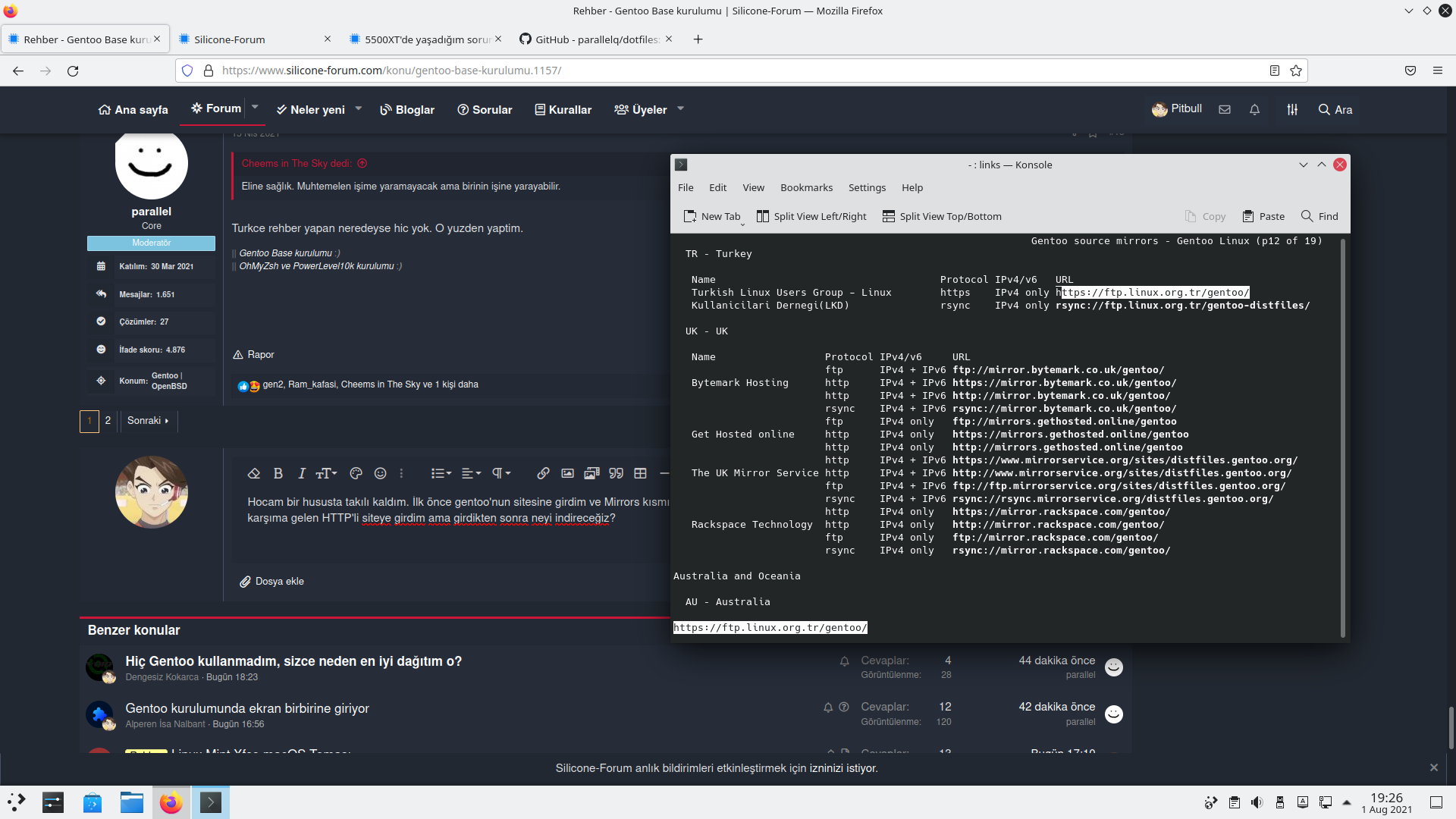The image size is (1456, 819).
Task: Click Rapor report link under parallel's post
Action: [253, 354]
